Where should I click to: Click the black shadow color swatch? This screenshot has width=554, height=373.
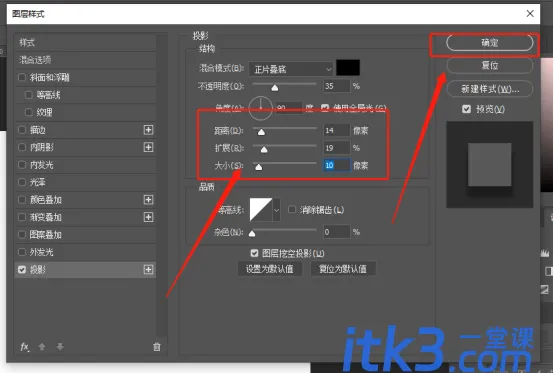(x=348, y=68)
